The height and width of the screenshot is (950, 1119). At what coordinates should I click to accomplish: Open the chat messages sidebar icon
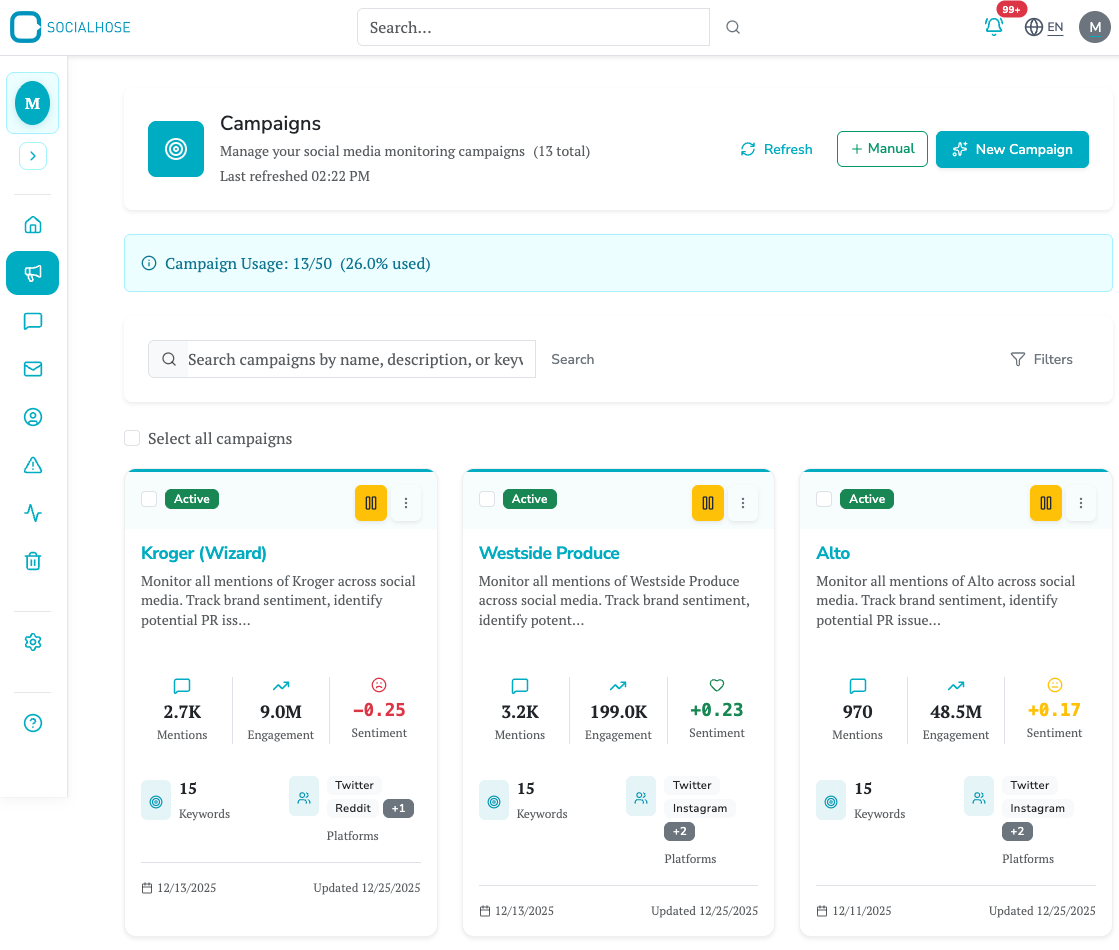pos(33,321)
